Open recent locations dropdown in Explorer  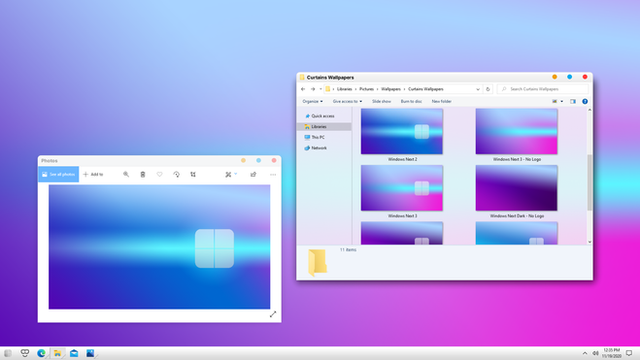pos(320,89)
